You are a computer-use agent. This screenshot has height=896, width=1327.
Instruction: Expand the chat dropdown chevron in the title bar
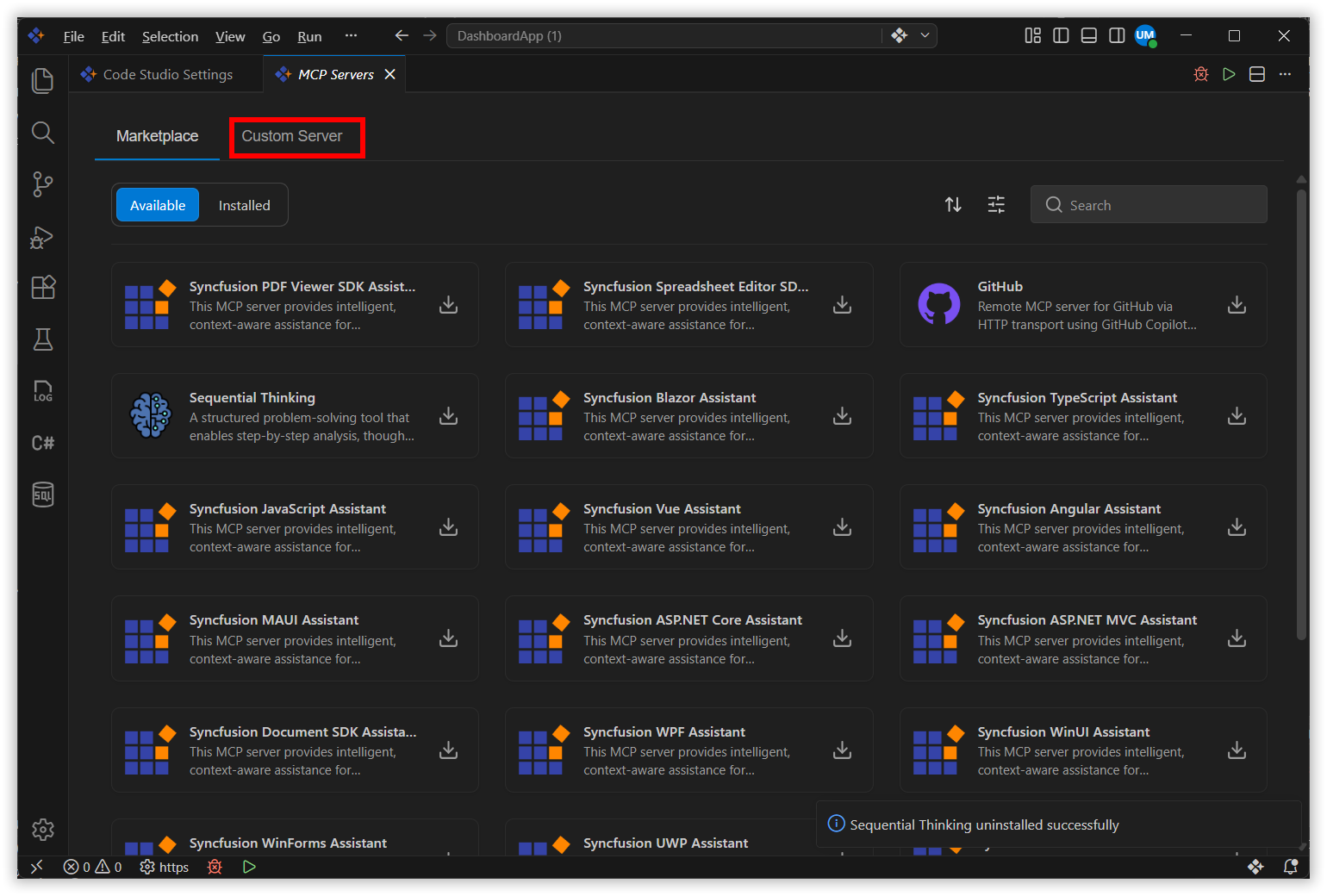point(925,35)
